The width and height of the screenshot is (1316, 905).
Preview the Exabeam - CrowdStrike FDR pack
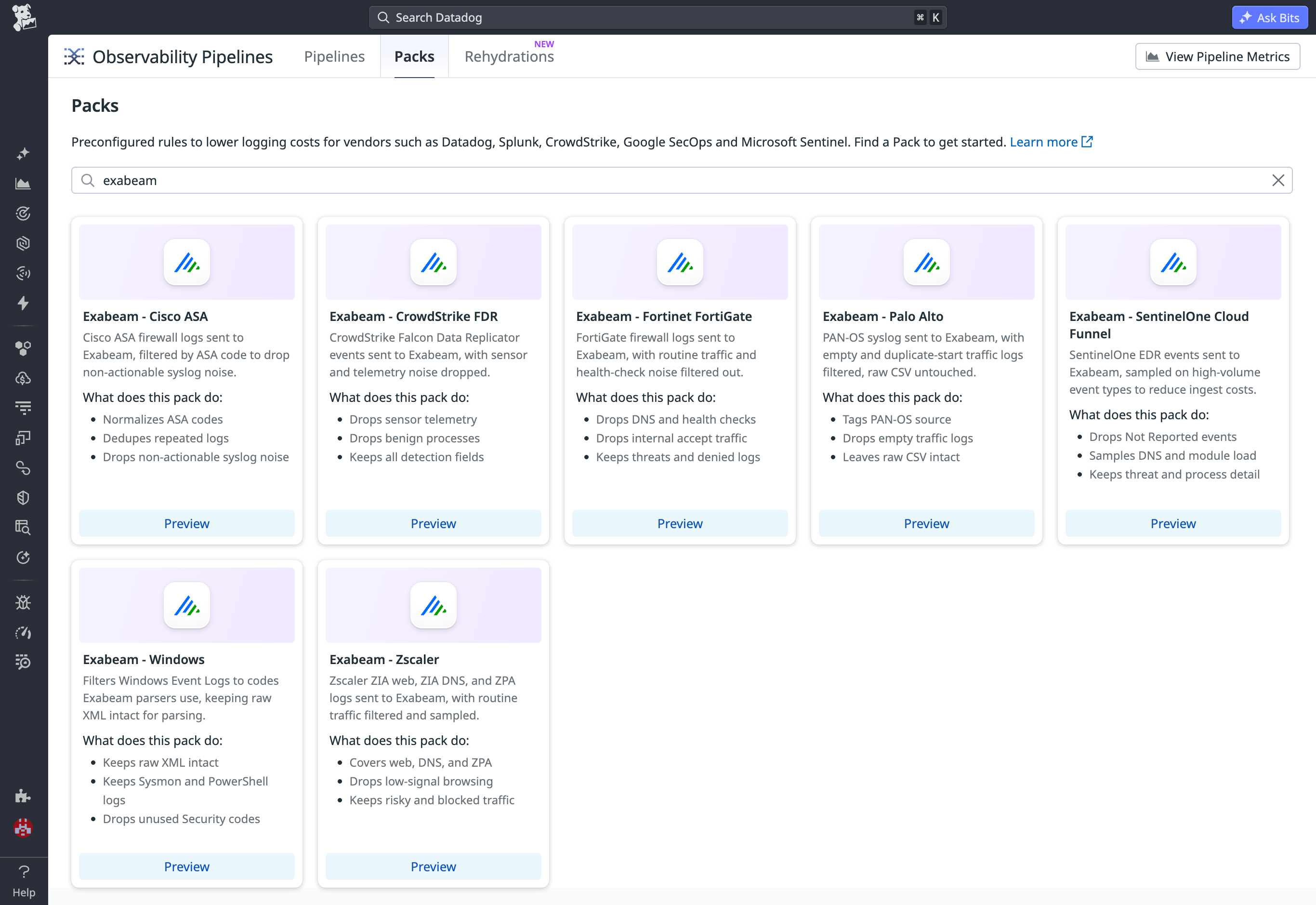coord(433,523)
